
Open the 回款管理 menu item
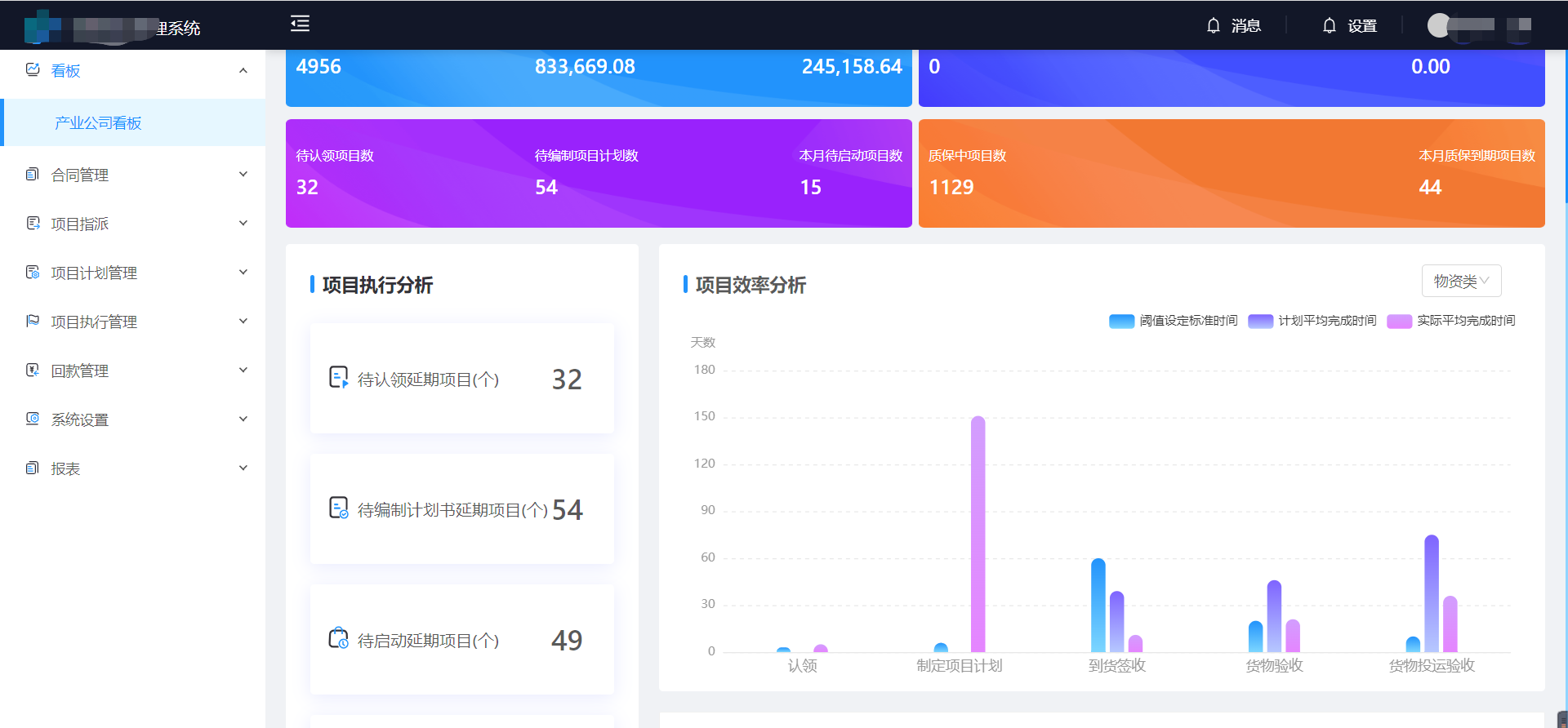132,371
